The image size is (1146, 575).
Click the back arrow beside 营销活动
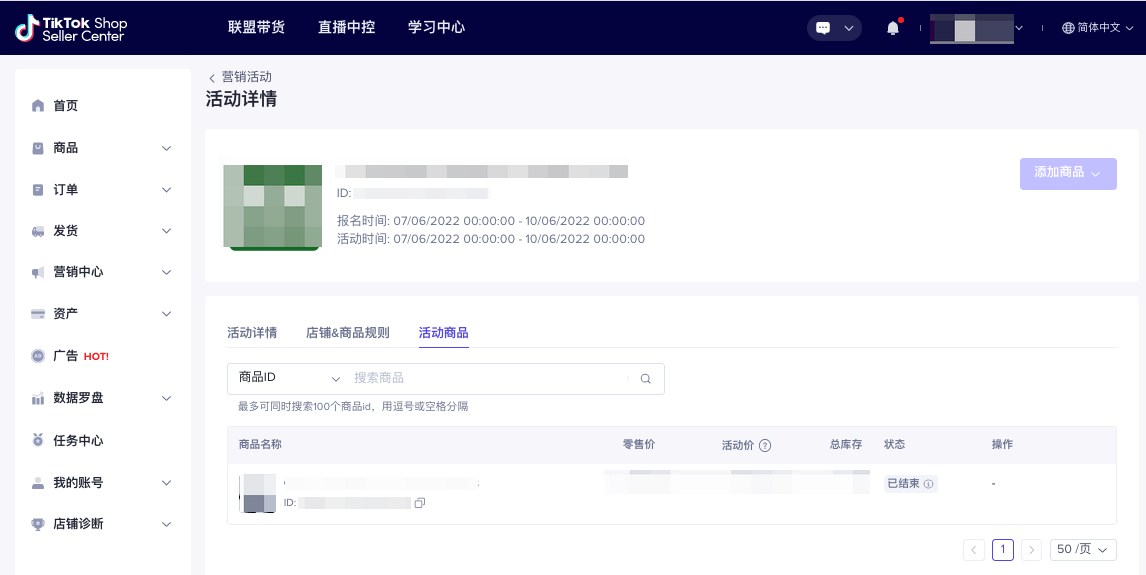click(x=212, y=77)
